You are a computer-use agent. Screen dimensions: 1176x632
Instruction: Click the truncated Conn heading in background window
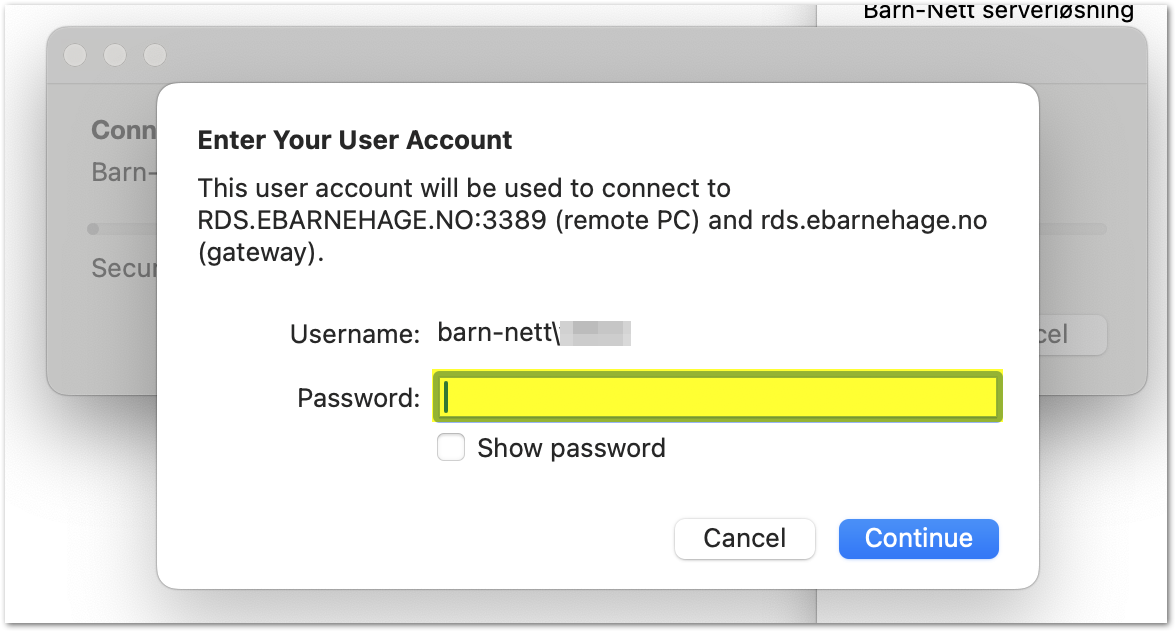pyautogui.click(x=124, y=130)
